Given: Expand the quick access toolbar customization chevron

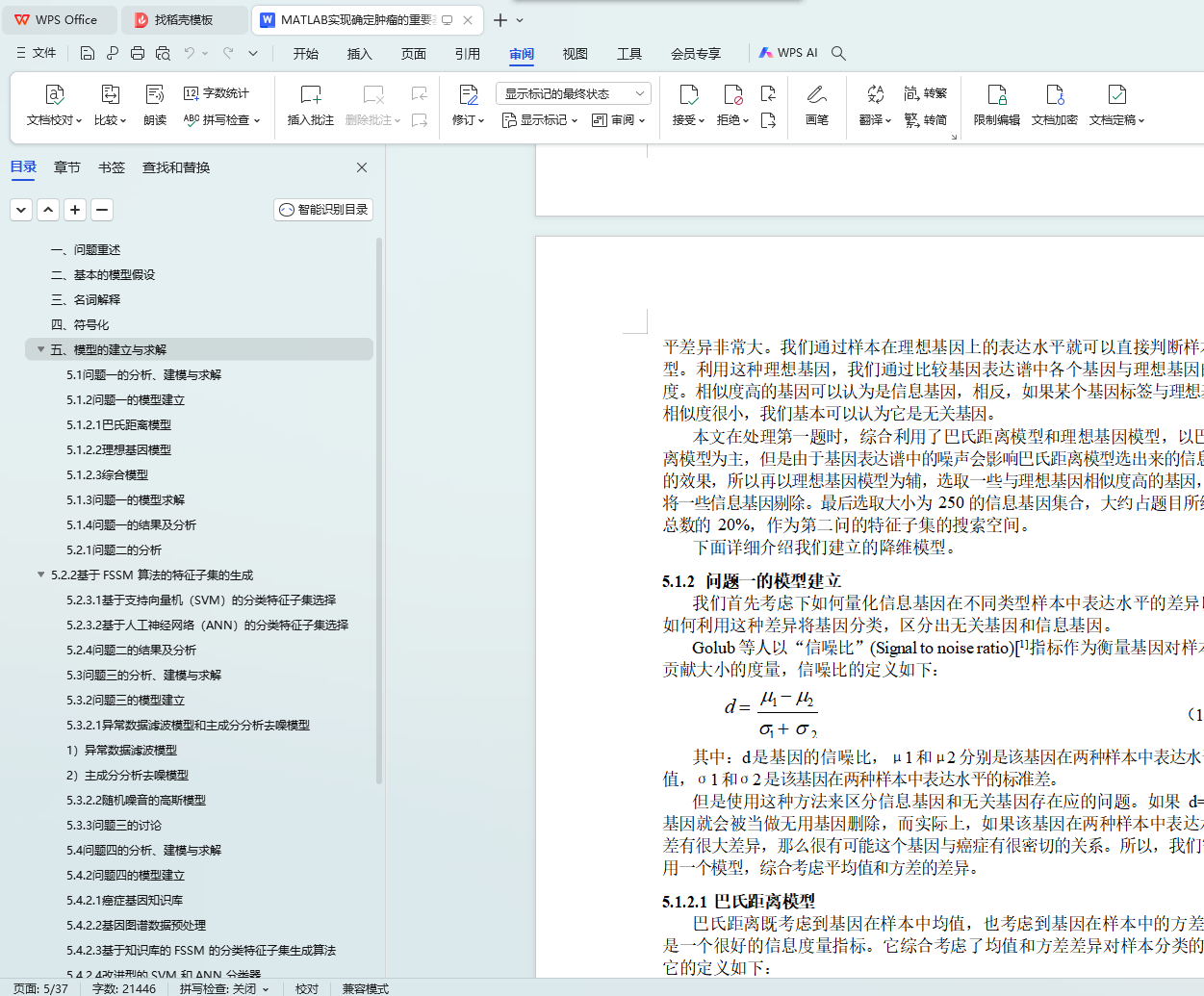Looking at the screenshot, I should (253, 53).
